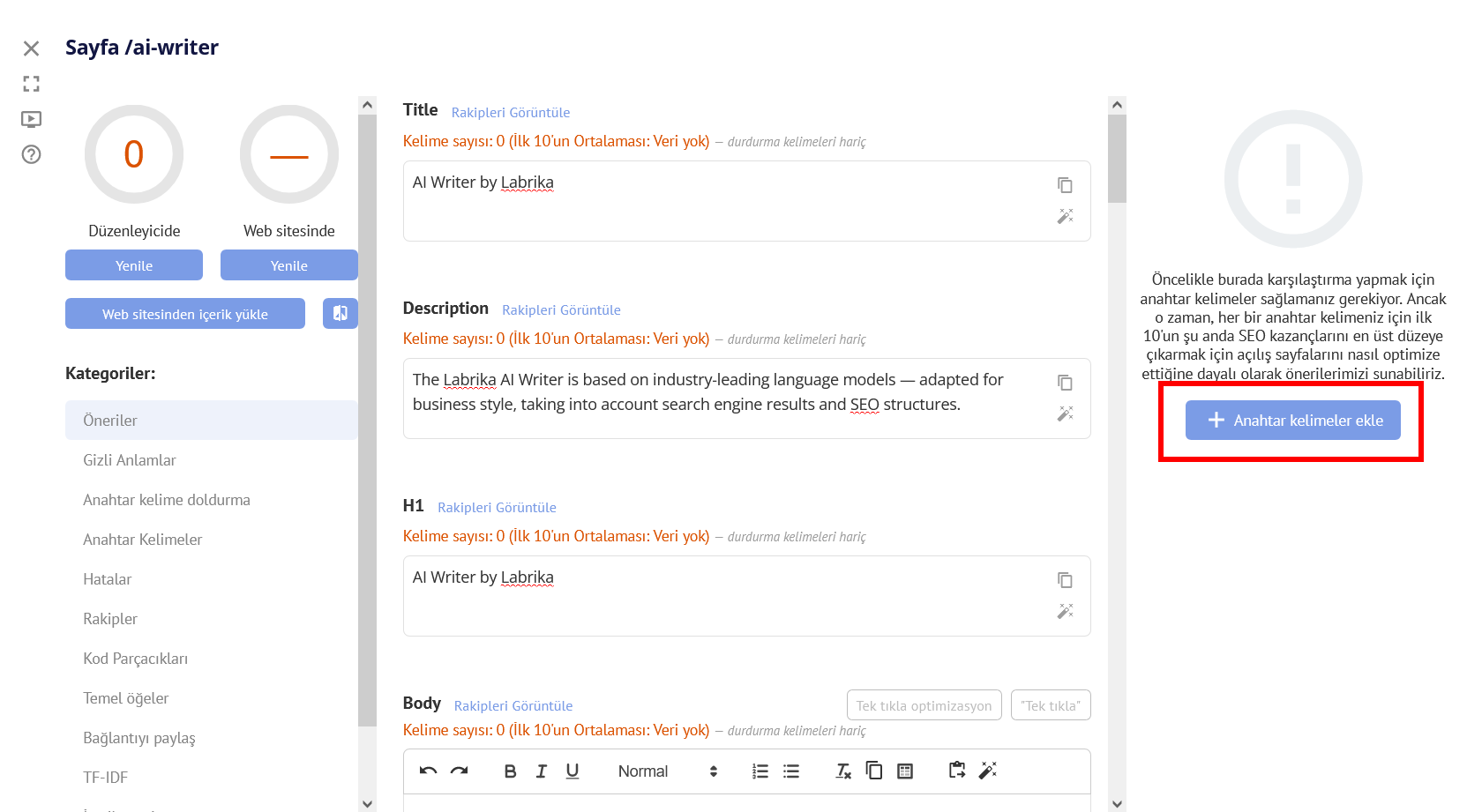The image size is (1467, 812).
Task: Toggle bold formatting in Body editor
Action: click(510, 771)
